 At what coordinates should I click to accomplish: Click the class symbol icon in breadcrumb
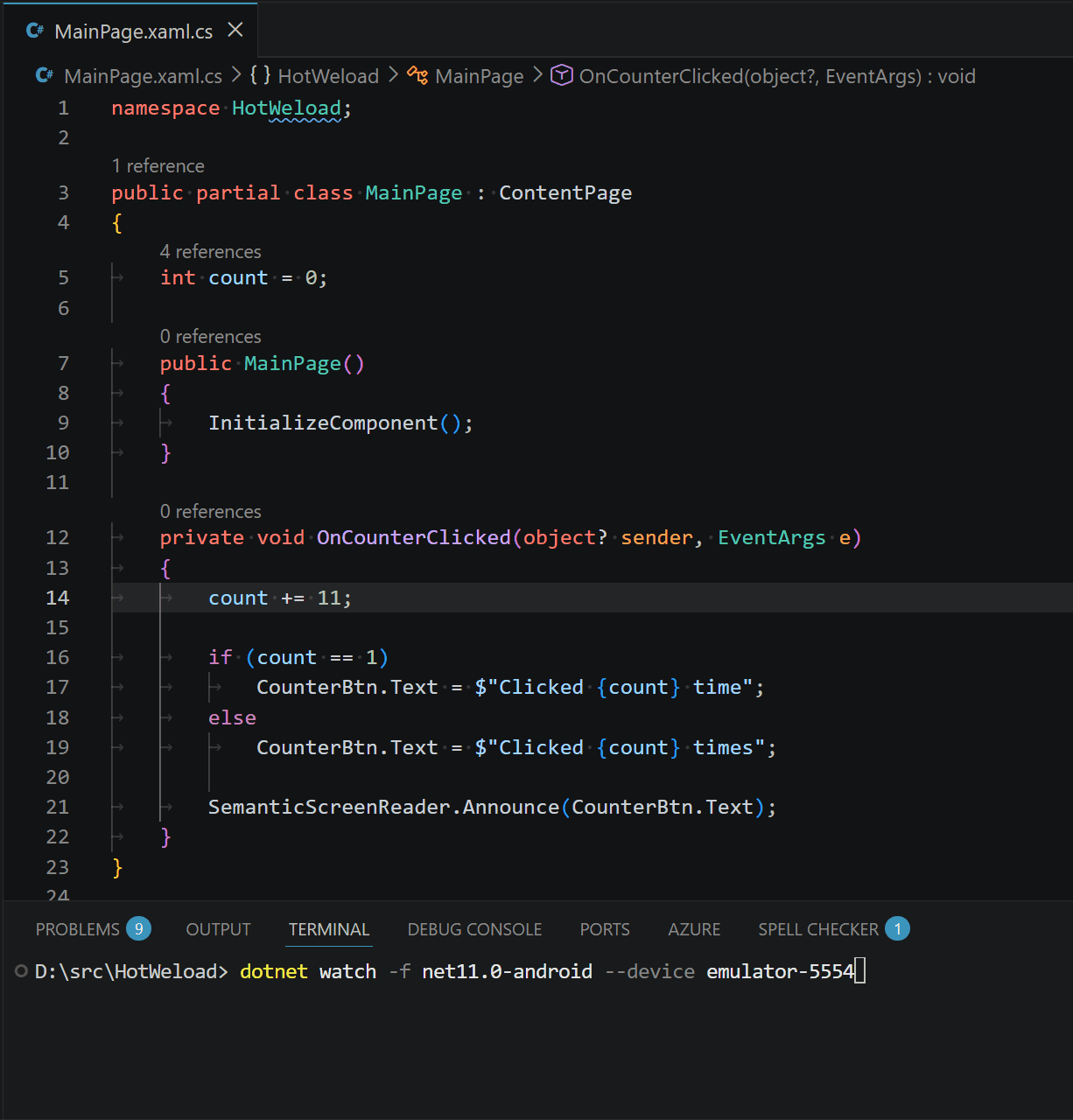(417, 76)
